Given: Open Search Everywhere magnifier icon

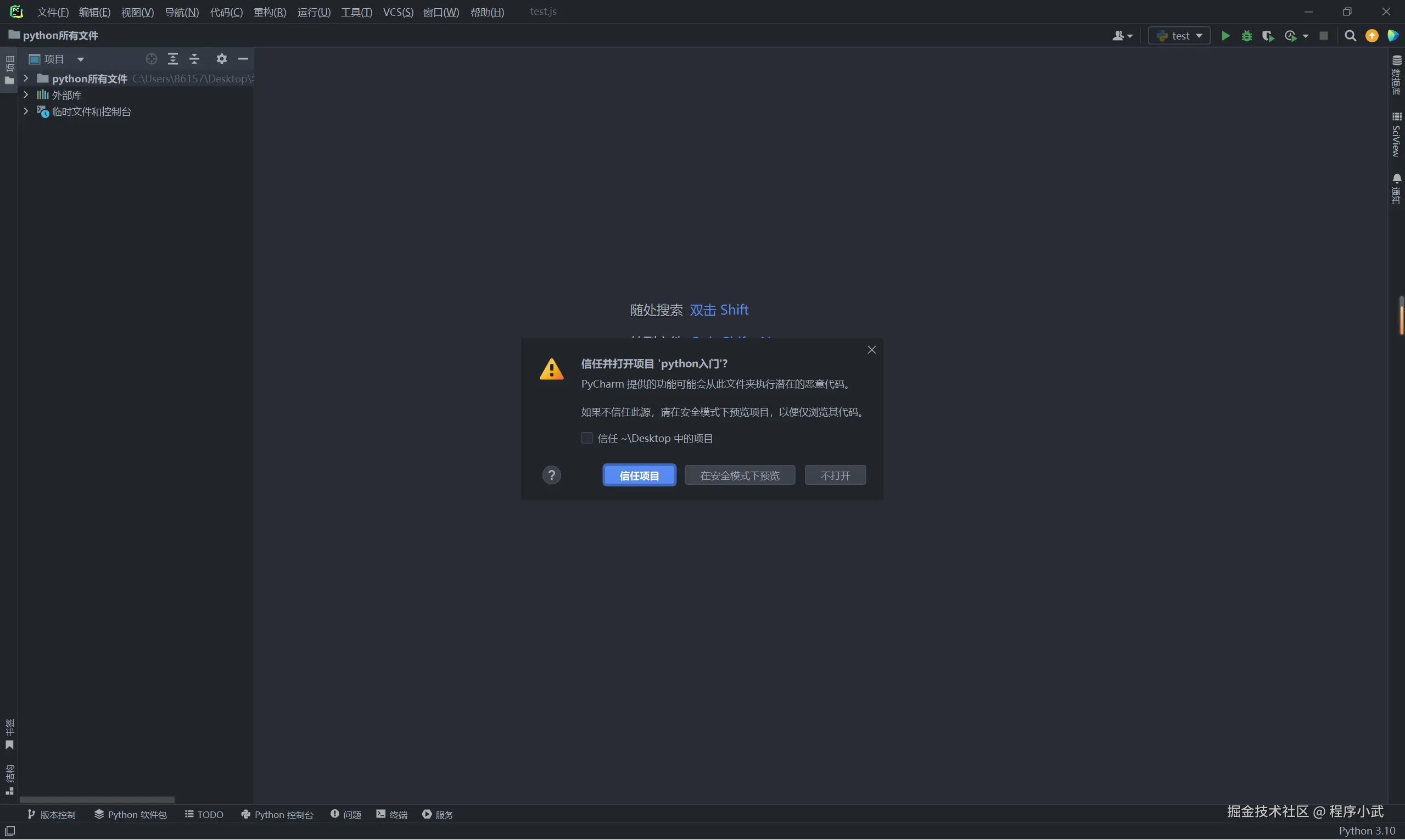Looking at the screenshot, I should 1350,36.
